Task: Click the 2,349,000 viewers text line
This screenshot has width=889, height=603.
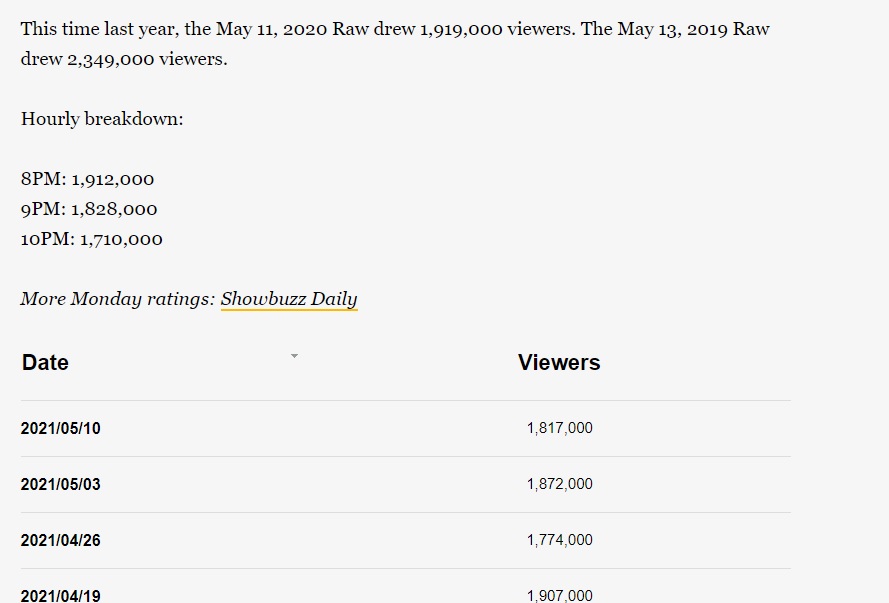Action: [x=124, y=60]
